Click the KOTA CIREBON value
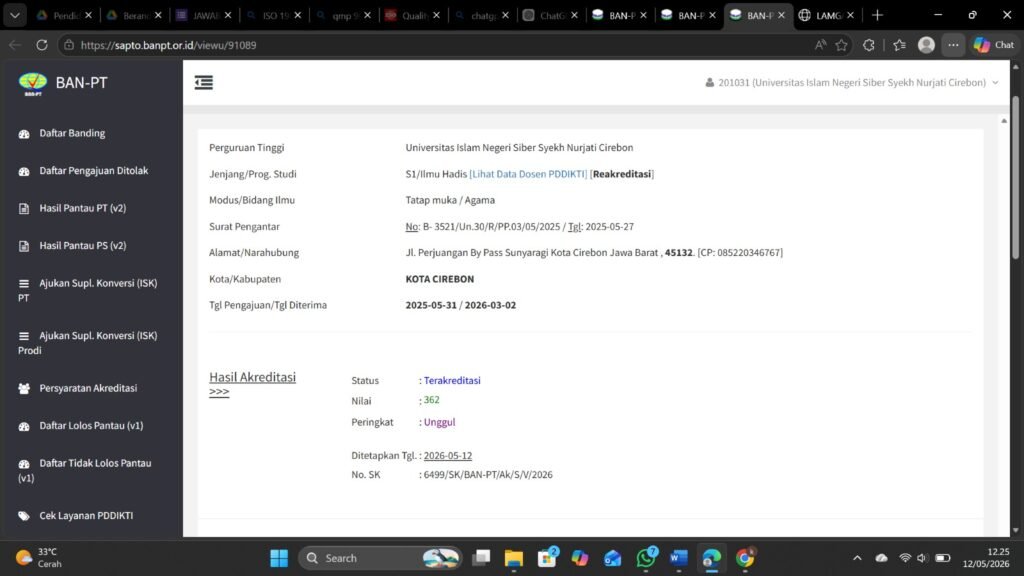The height and width of the screenshot is (576, 1024). [440, 279]
